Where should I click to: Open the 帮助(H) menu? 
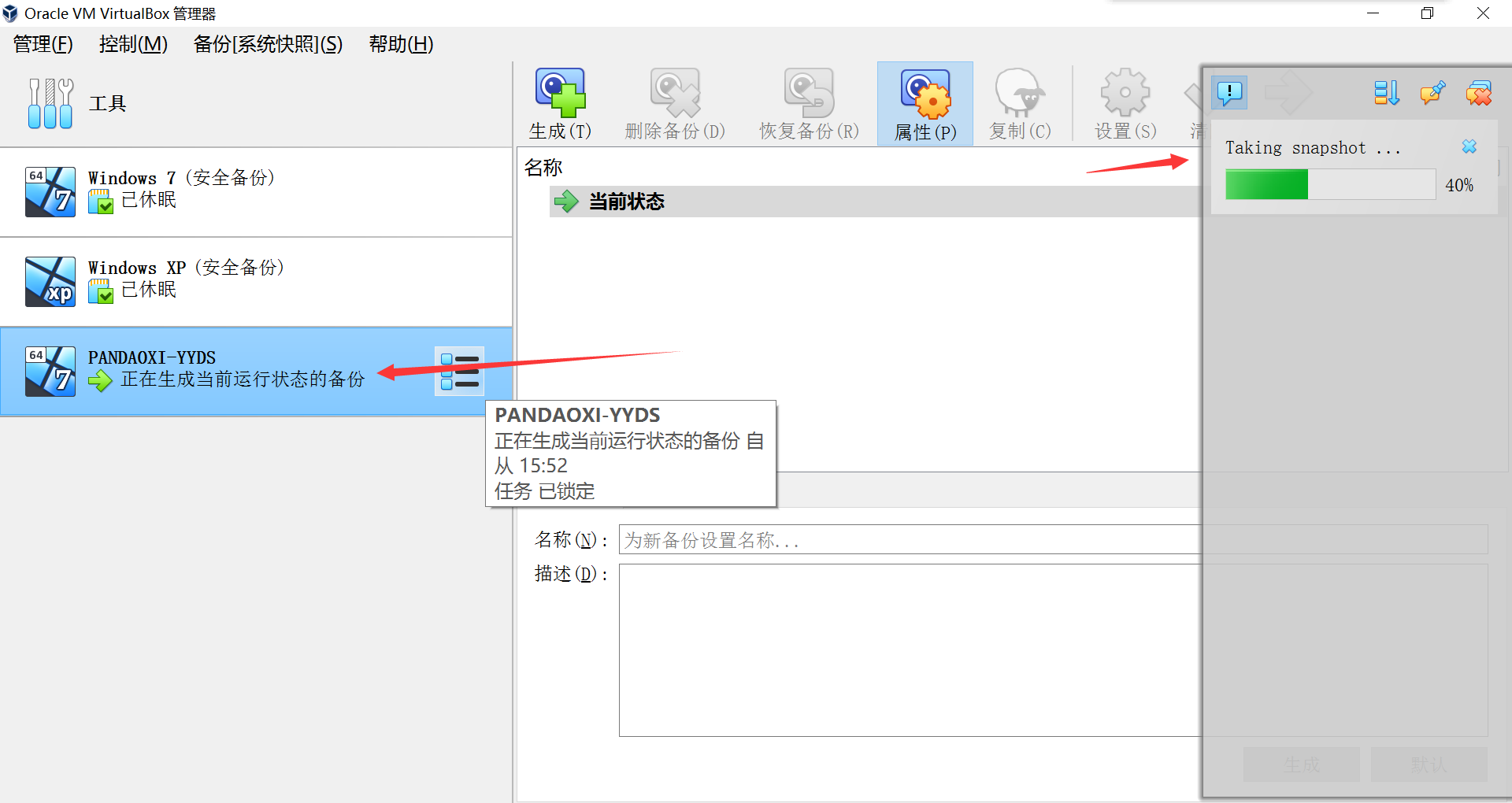pyautogui.click(x=401, y=44)
